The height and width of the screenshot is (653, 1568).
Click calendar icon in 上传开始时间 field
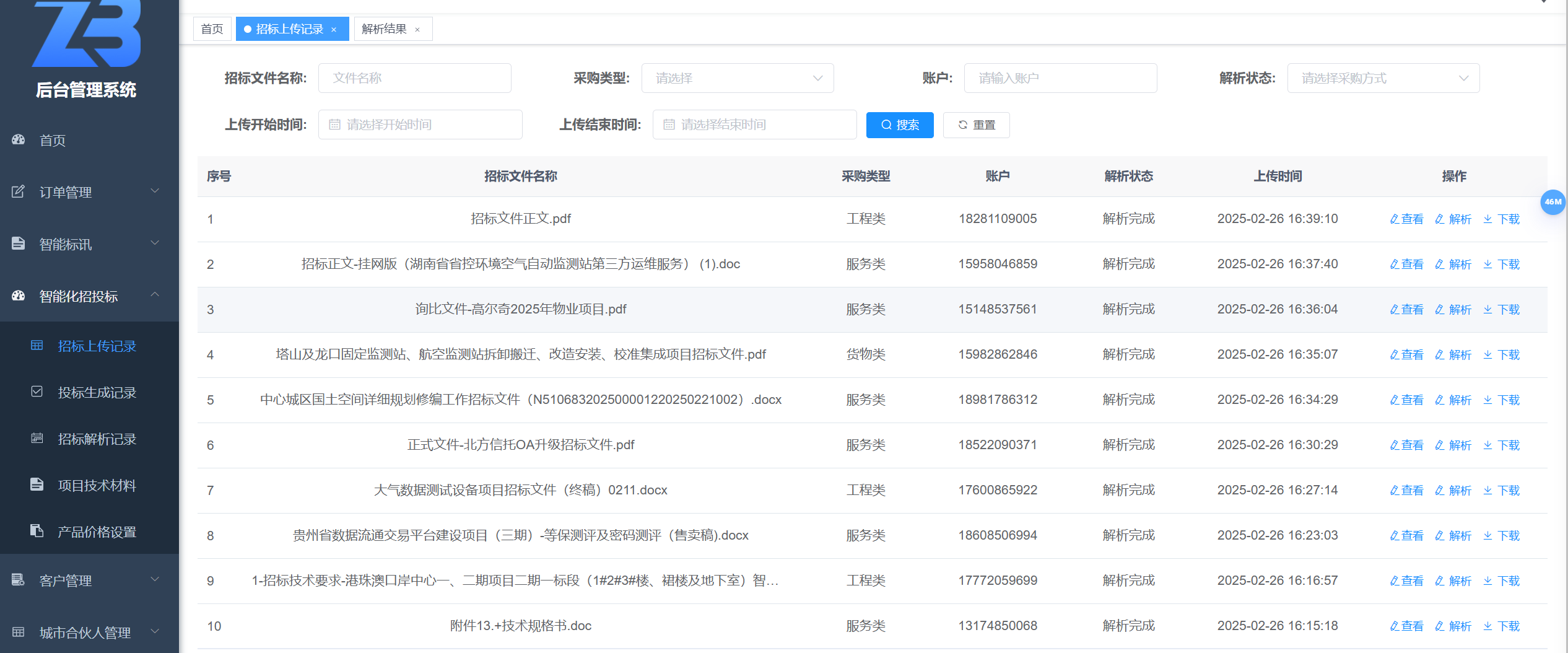click(x=335, y=125)
